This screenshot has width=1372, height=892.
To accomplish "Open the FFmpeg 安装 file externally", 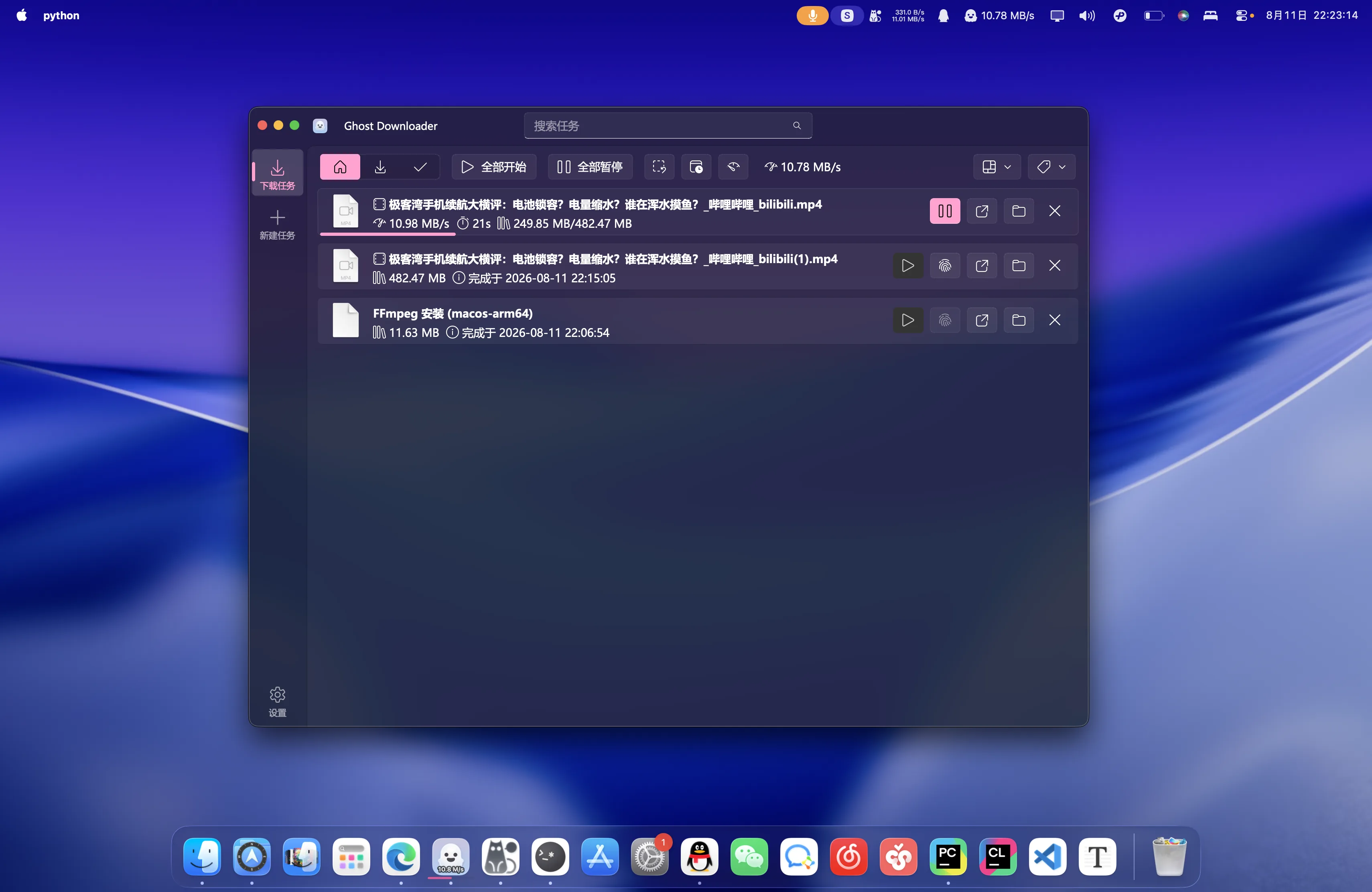I will (x=982, y=320).
